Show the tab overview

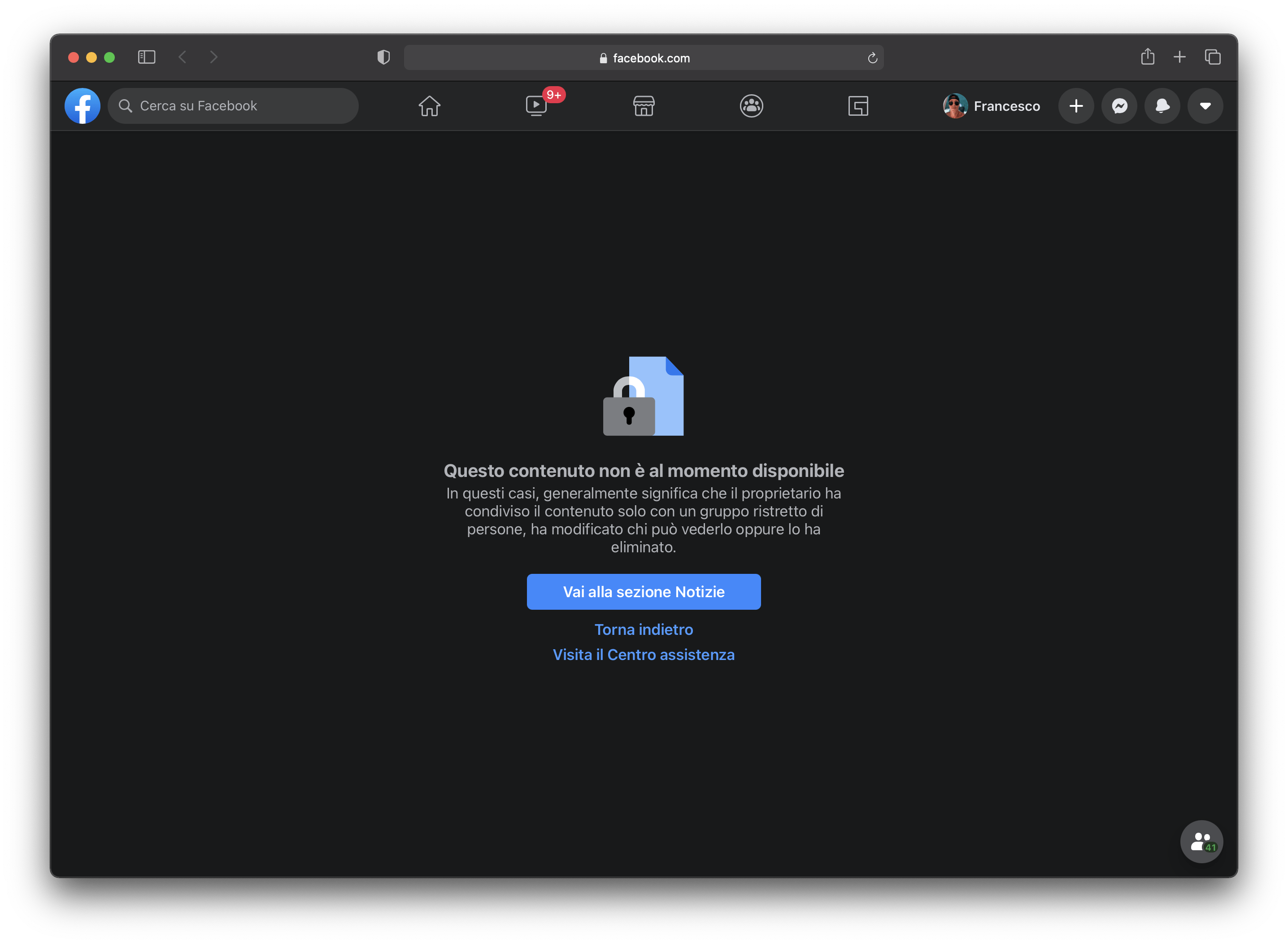[1213, 57]
